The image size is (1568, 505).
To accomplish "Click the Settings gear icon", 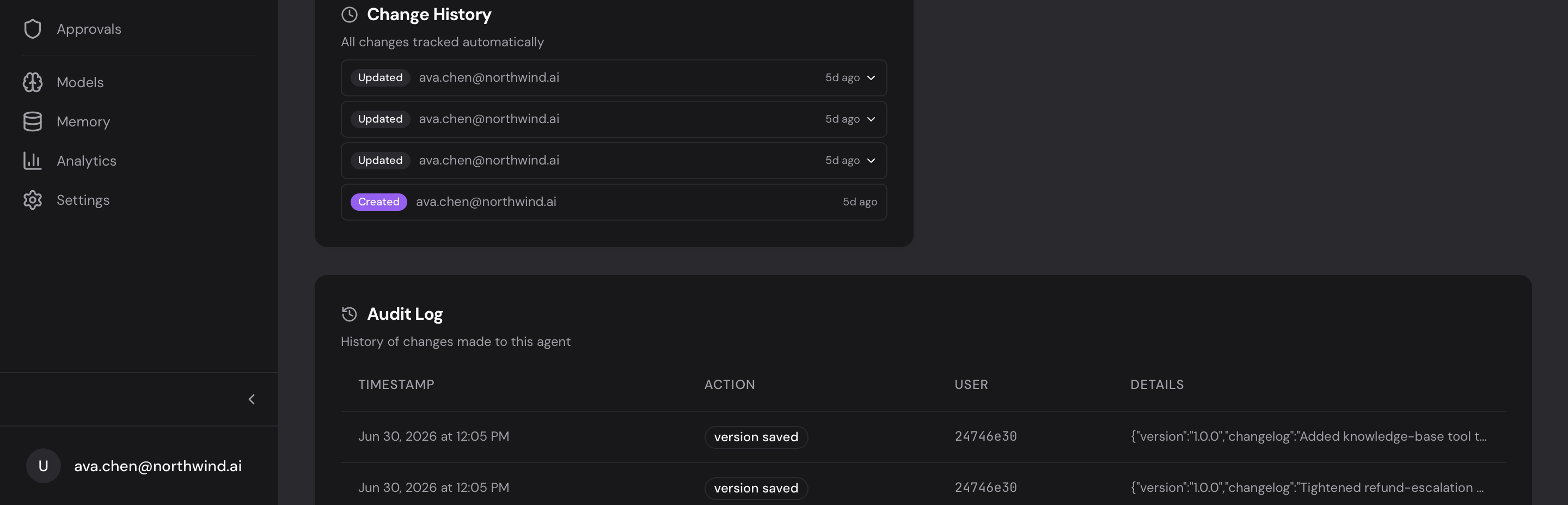I will coord(32,200).
